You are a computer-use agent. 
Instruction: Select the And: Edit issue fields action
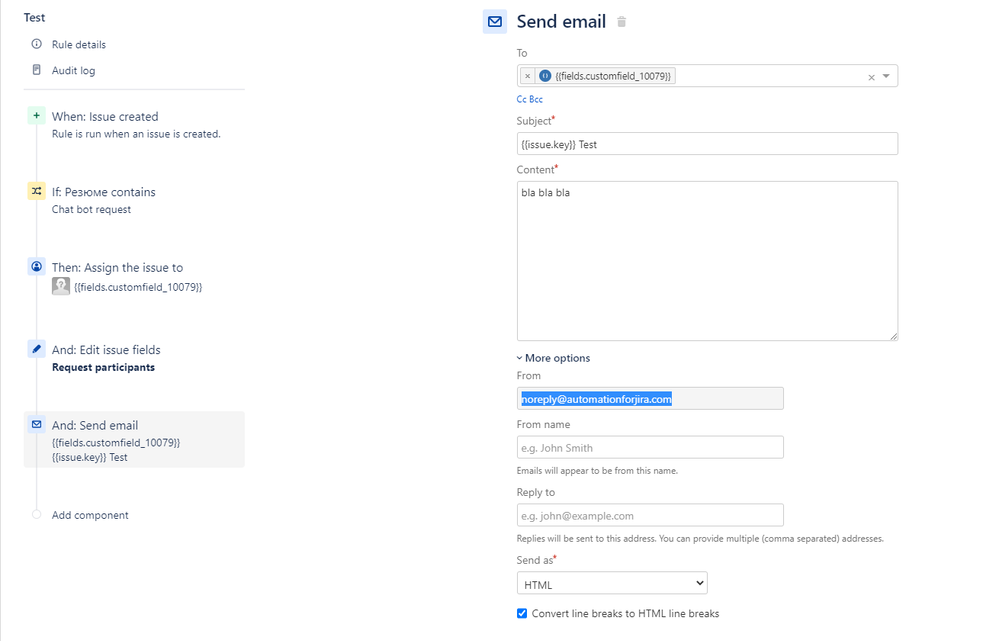(106, 350)
